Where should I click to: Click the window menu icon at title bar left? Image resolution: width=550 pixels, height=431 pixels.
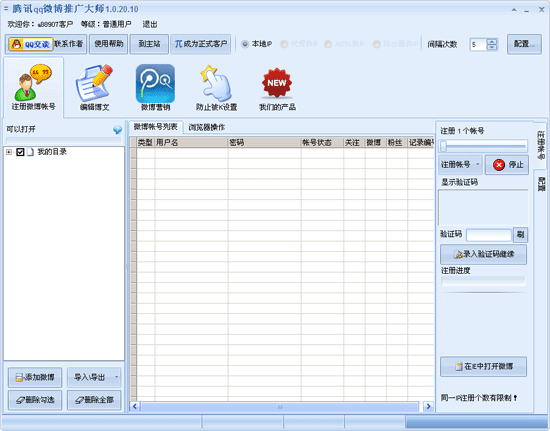(x=6, y=8)
